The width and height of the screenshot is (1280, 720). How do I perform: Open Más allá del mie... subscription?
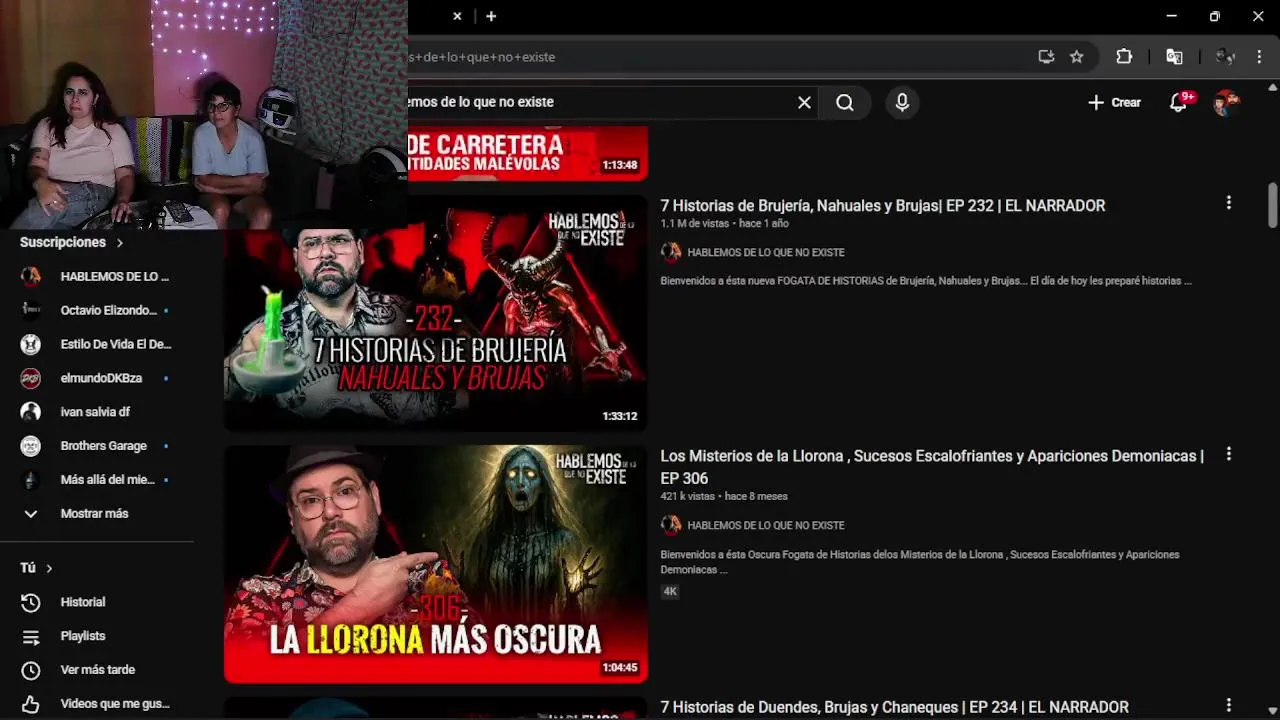[x=97, y=480]
